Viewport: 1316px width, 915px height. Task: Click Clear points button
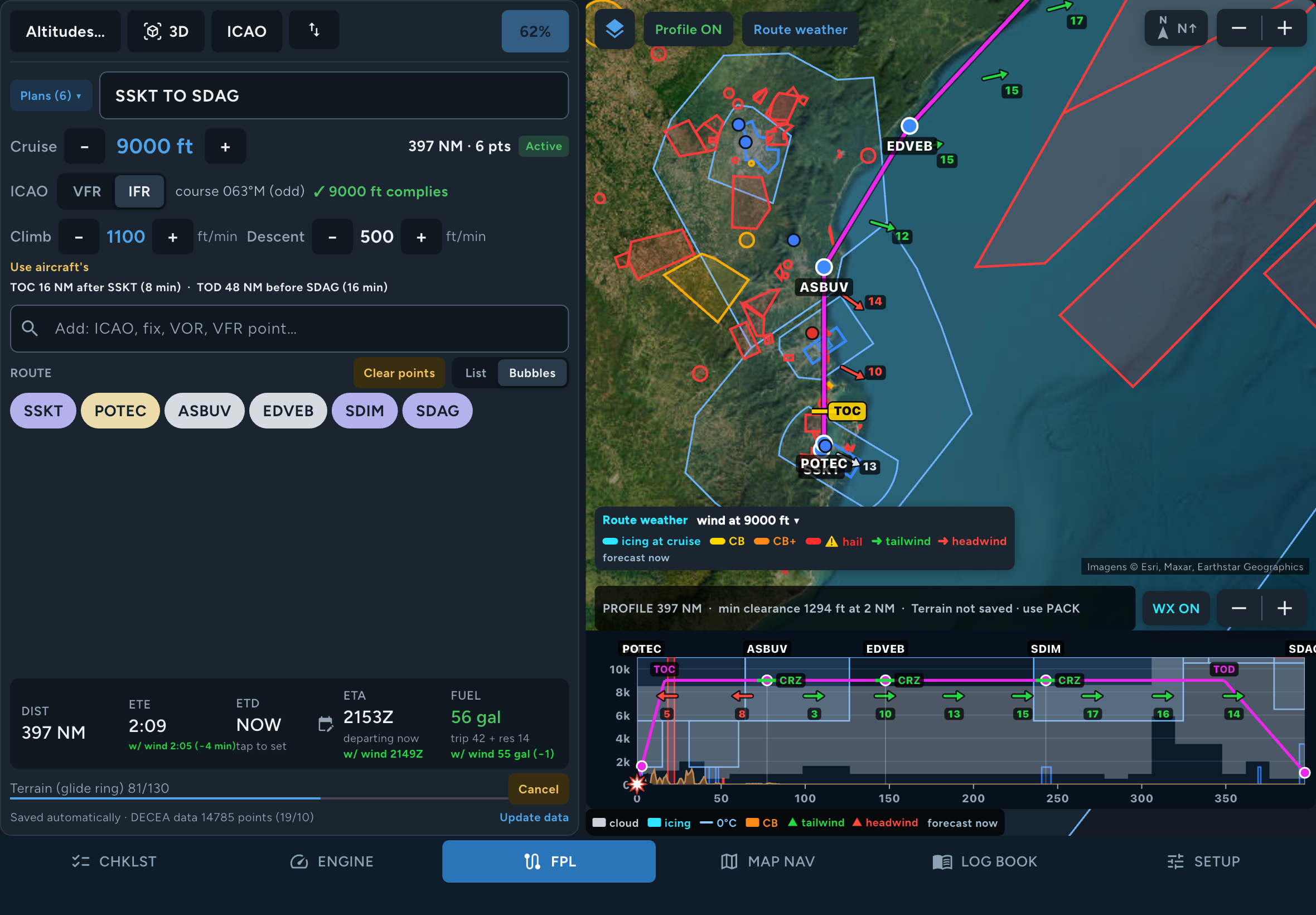pos(399,373)
